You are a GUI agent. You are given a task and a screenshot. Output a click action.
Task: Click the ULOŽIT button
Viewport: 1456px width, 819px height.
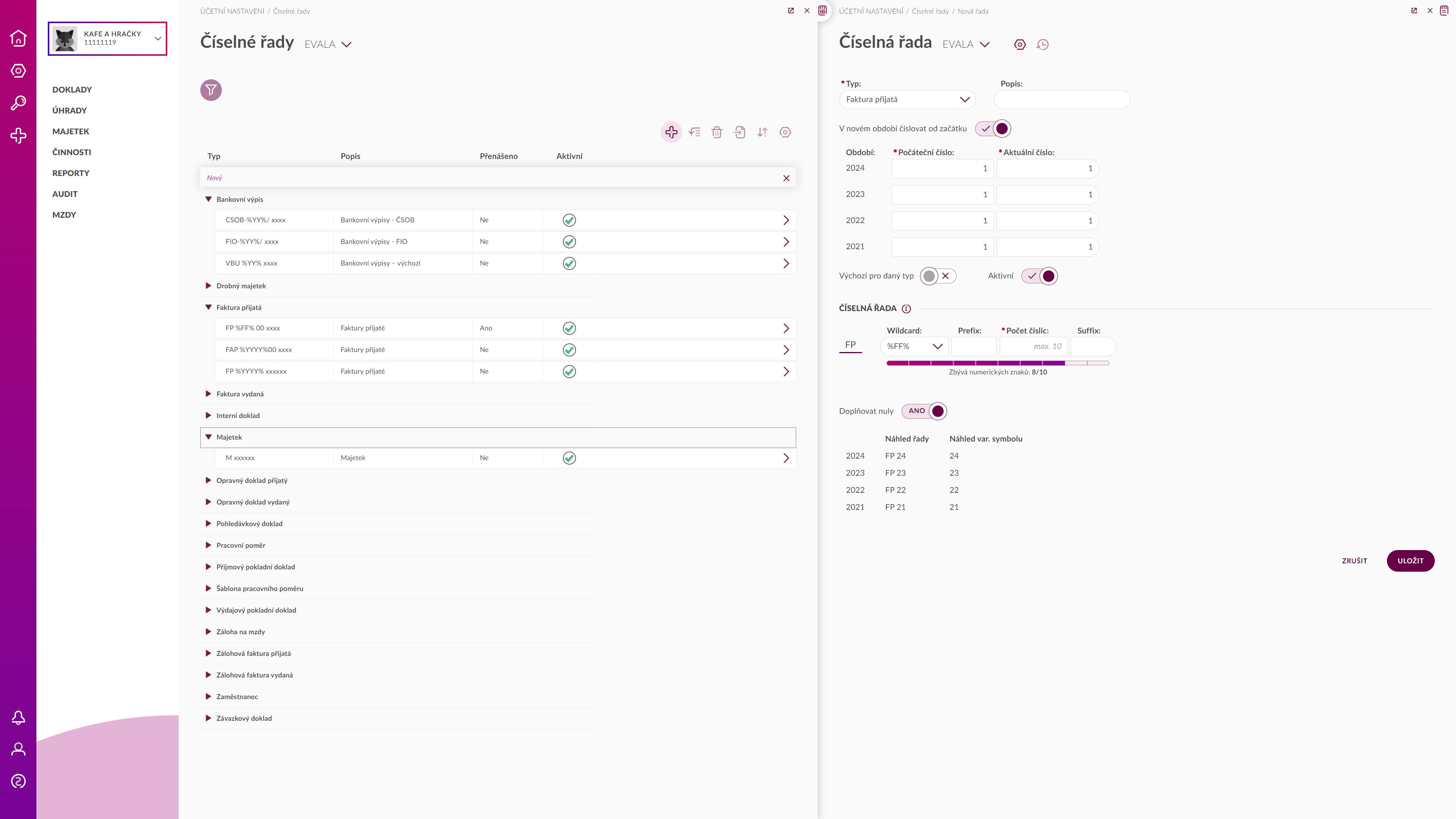pos(1410,561)
